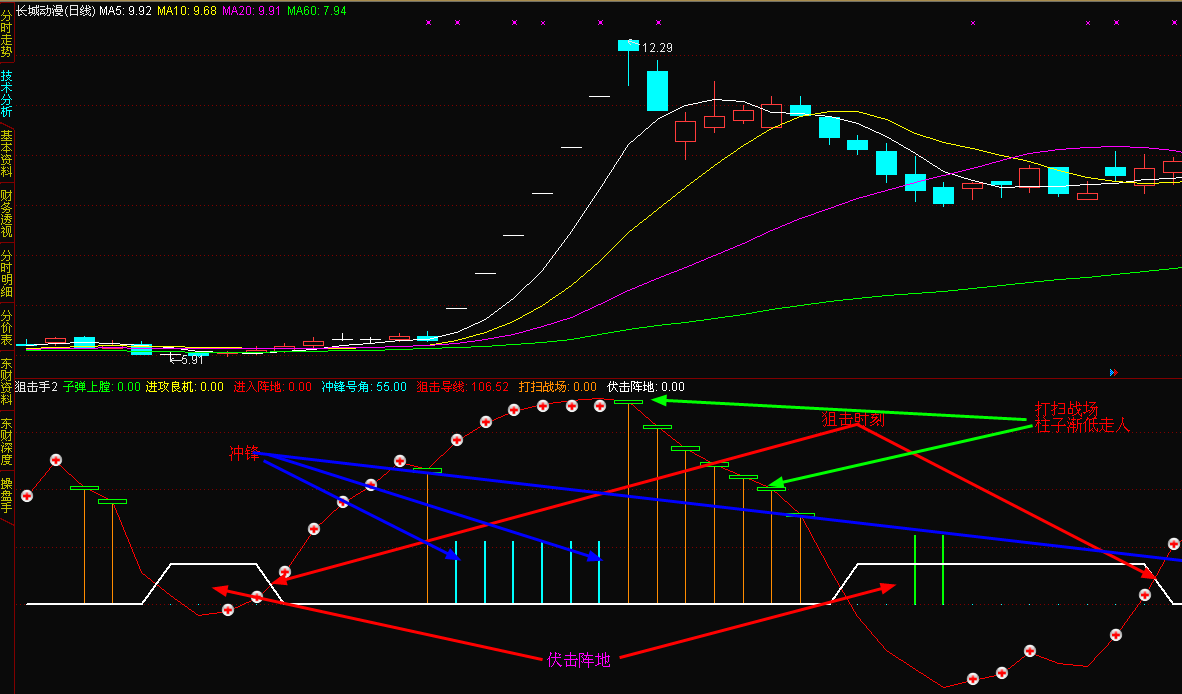Click the 狙击手2 indicator name
Screen dimensions: 1182x694
[x=36, y=387]
